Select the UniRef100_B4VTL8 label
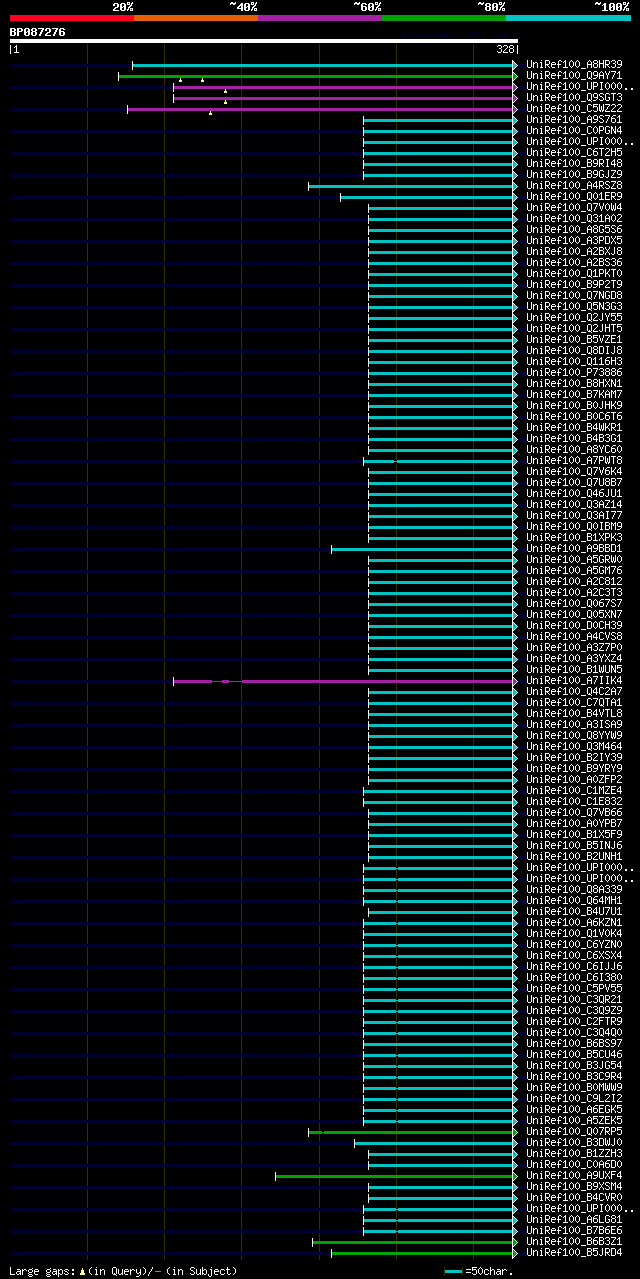Image resolution: width=640 pixels, height=1279 pixels. point(574,713)
